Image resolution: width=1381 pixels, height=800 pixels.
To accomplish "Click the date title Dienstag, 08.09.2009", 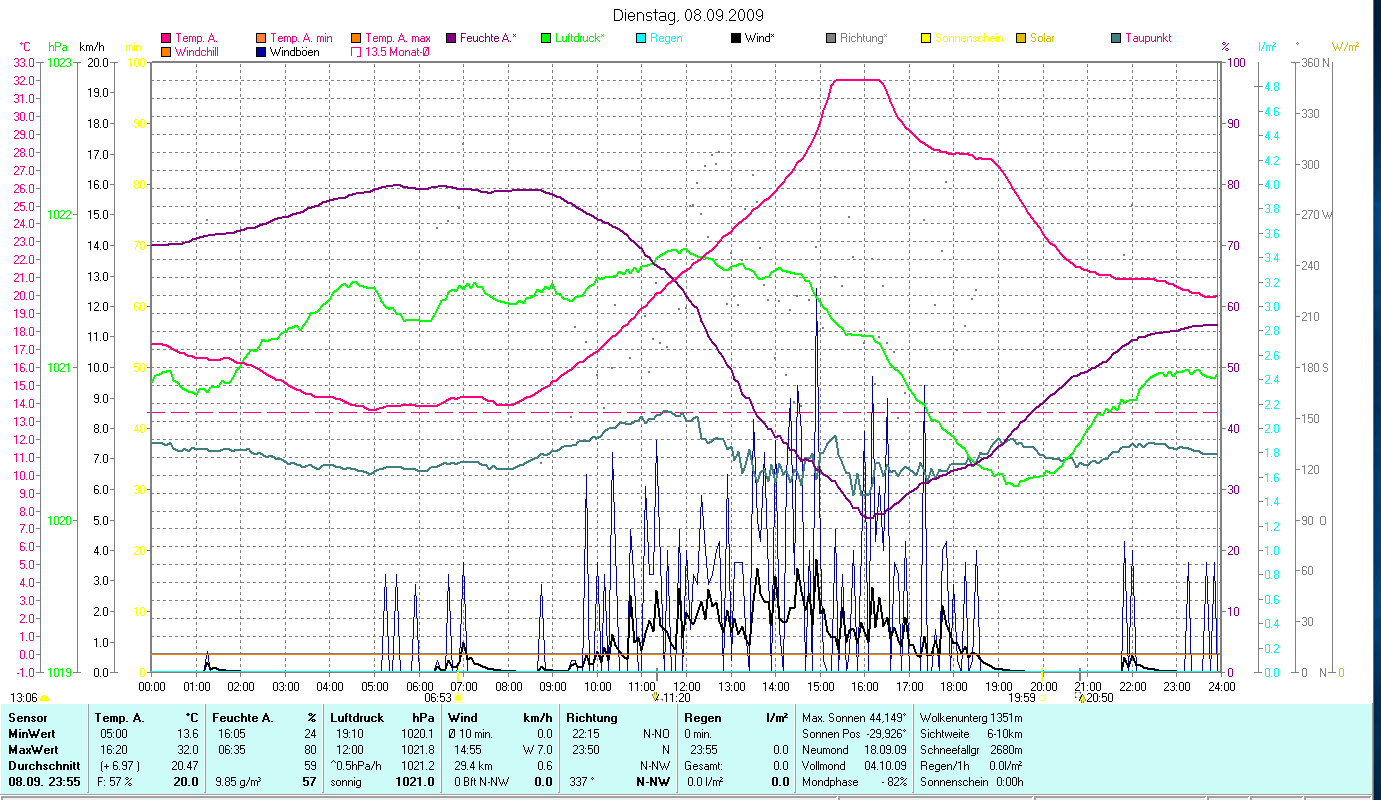I will pos(687,16).
